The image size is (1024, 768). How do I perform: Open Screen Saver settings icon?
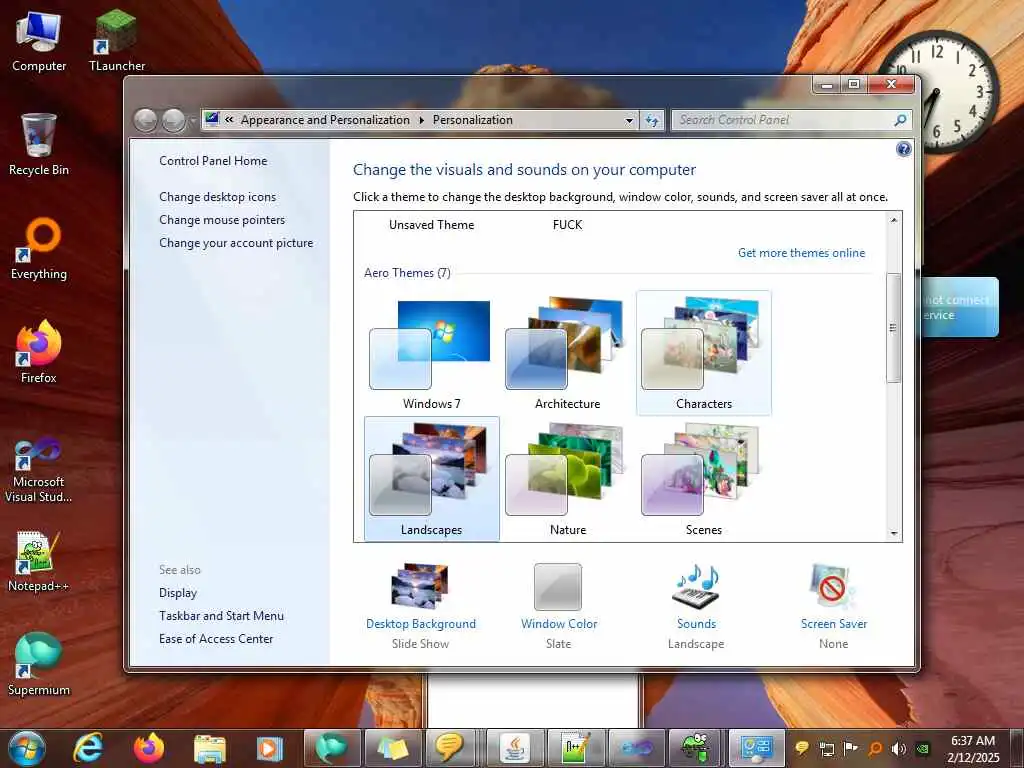coord(833,586)
